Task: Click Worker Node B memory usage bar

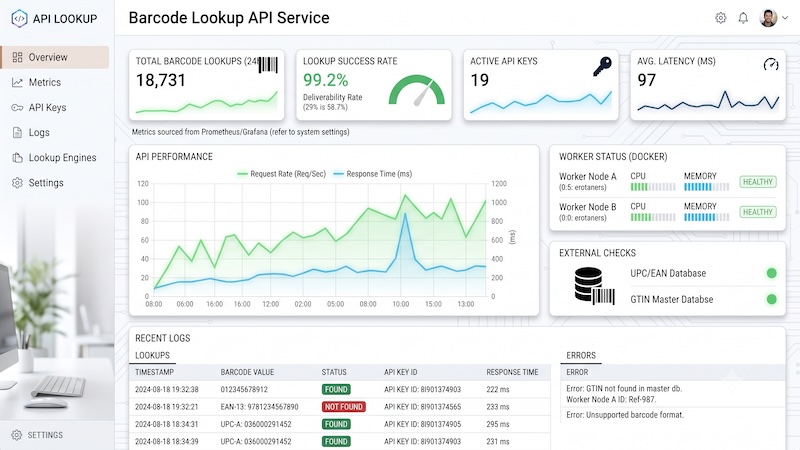Action: [707, 217]
